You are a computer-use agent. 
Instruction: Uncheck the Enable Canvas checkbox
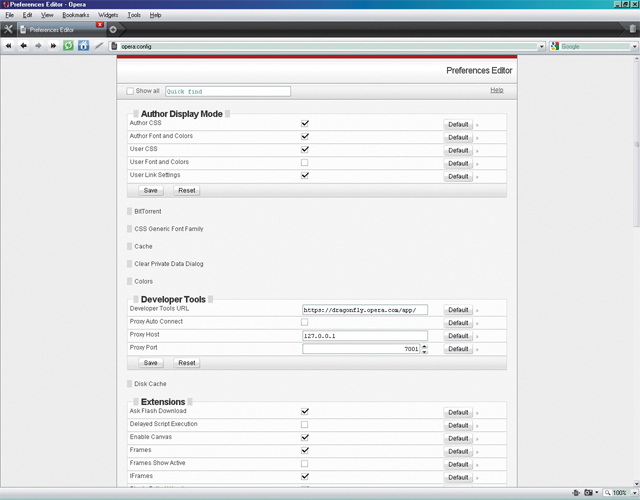(304, 438)
